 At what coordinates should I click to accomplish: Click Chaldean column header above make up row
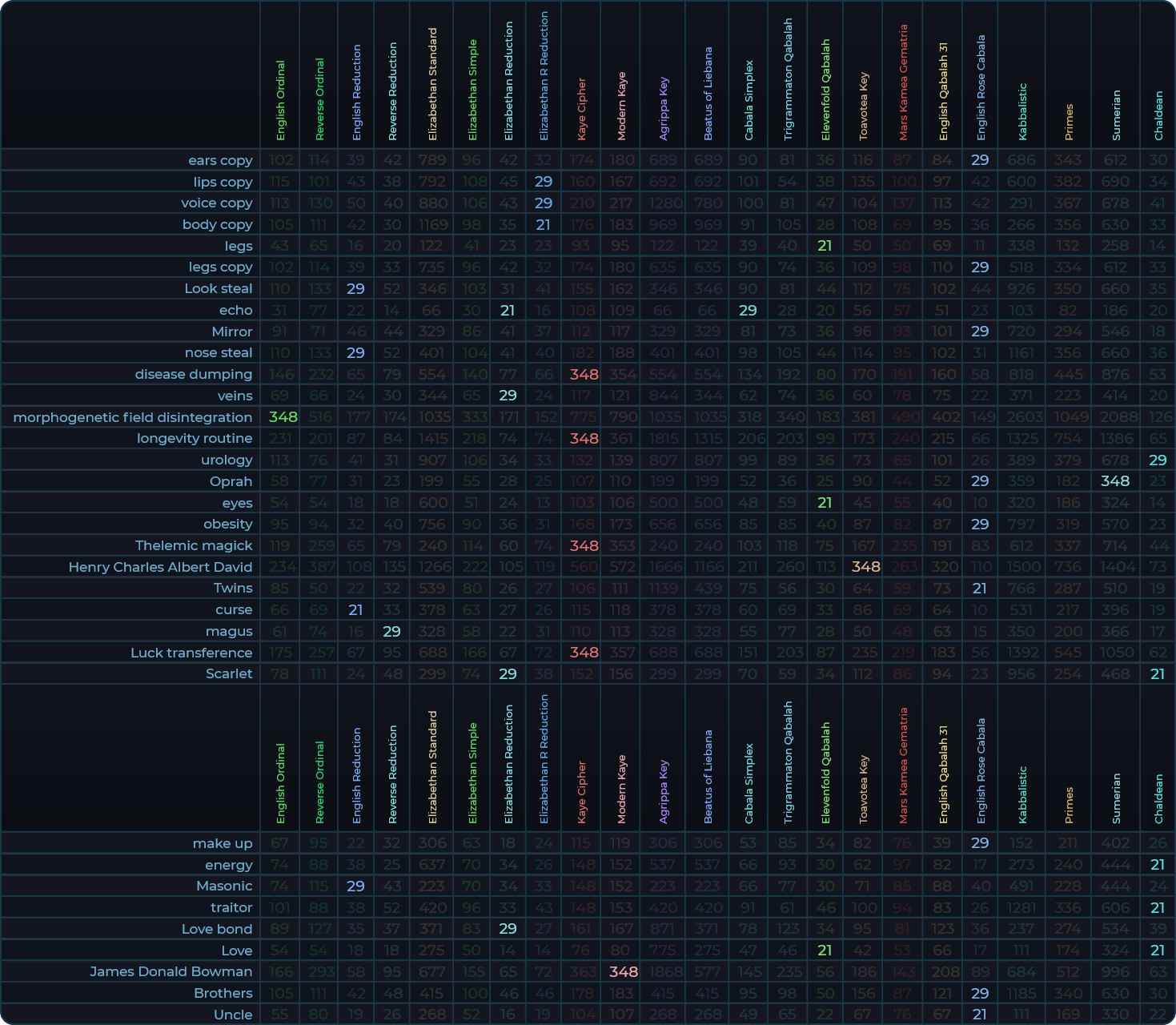(1158, 798)
